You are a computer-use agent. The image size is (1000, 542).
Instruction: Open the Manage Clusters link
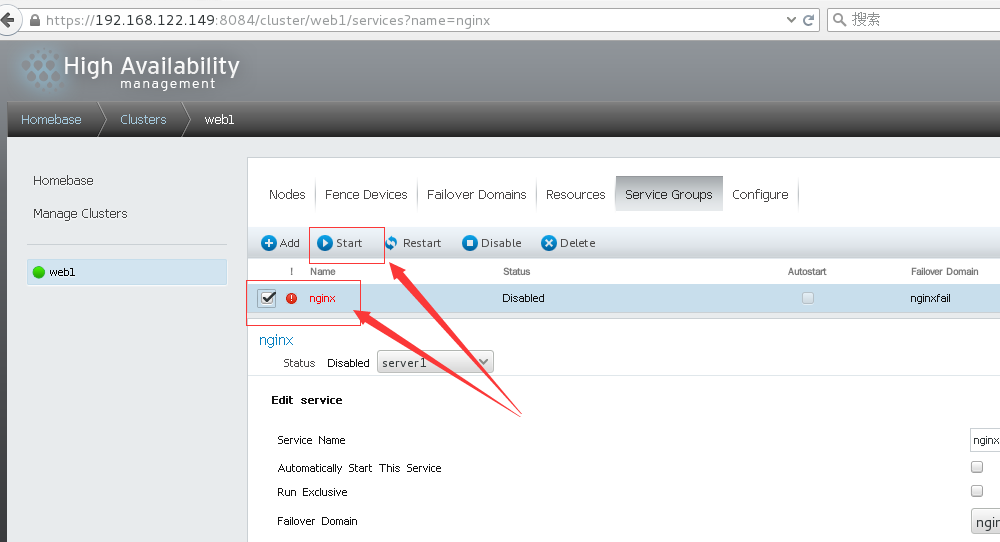[x=80, y=213]
